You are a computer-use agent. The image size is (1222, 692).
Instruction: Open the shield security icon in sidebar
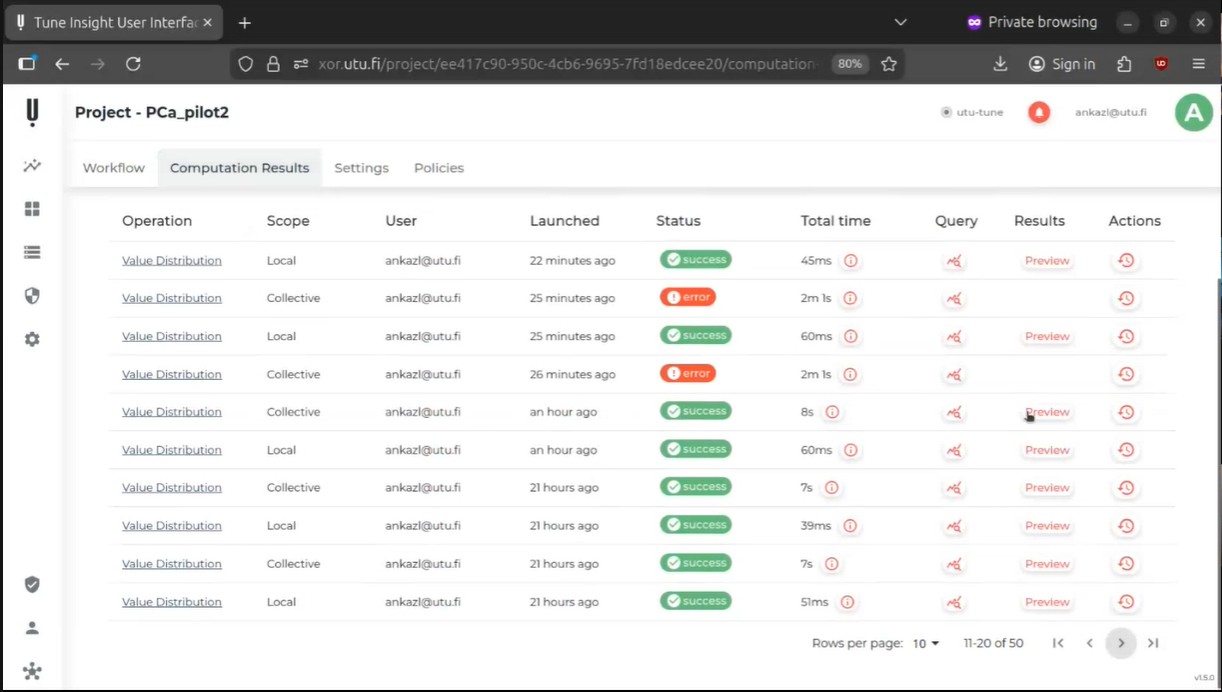click(x=32, y=296)
